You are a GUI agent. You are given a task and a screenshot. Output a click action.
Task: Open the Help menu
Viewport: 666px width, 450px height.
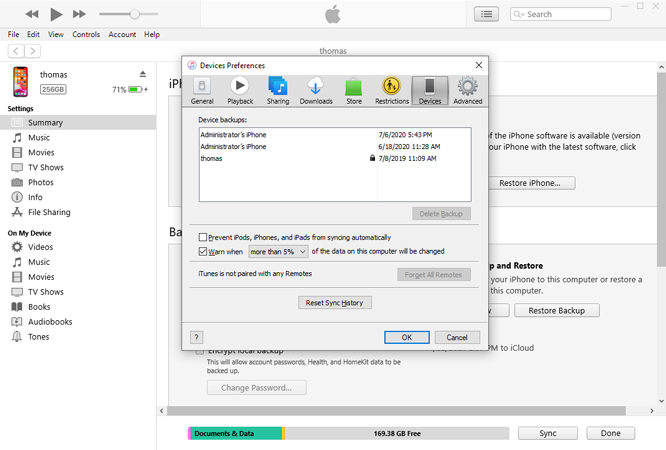(x=152, y=34)
